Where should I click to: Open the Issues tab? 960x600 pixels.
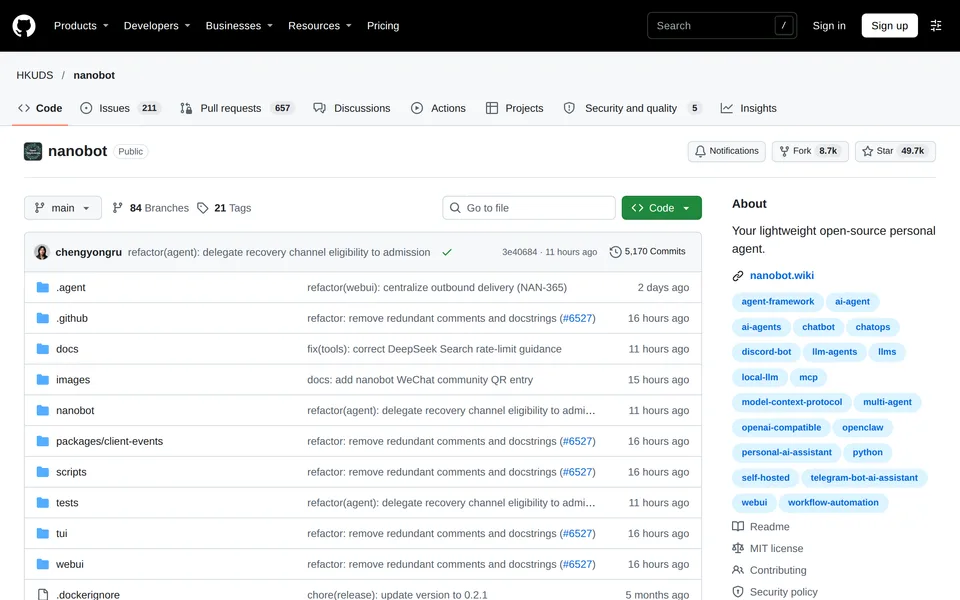coord(120,108)
